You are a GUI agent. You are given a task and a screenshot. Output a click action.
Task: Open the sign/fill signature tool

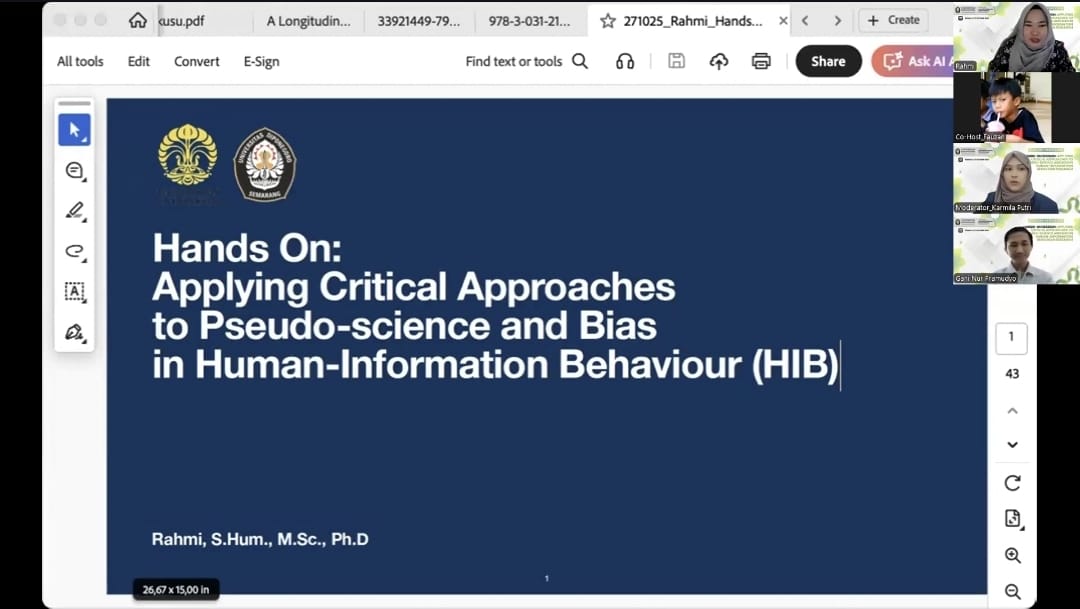pos(74,332)
